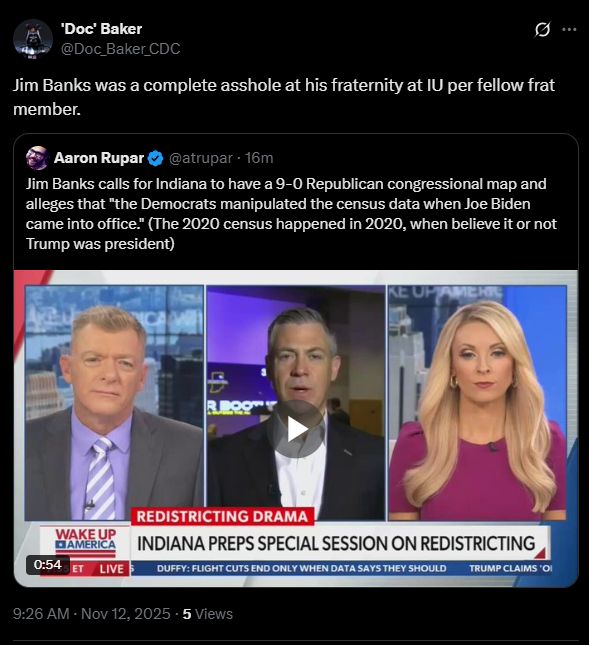
Task: Play the embedded video
Action: point(296,429)
